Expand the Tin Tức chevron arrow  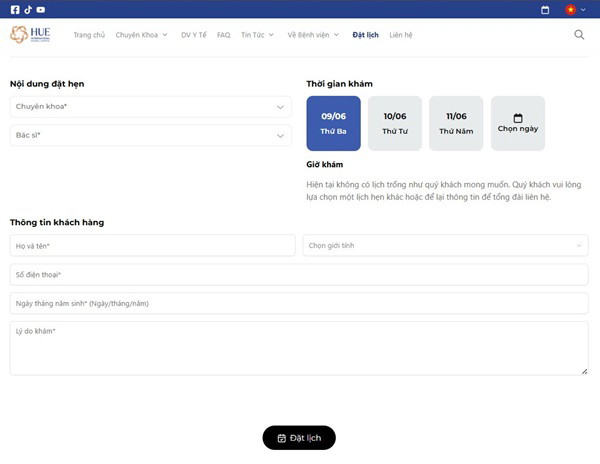271,35
